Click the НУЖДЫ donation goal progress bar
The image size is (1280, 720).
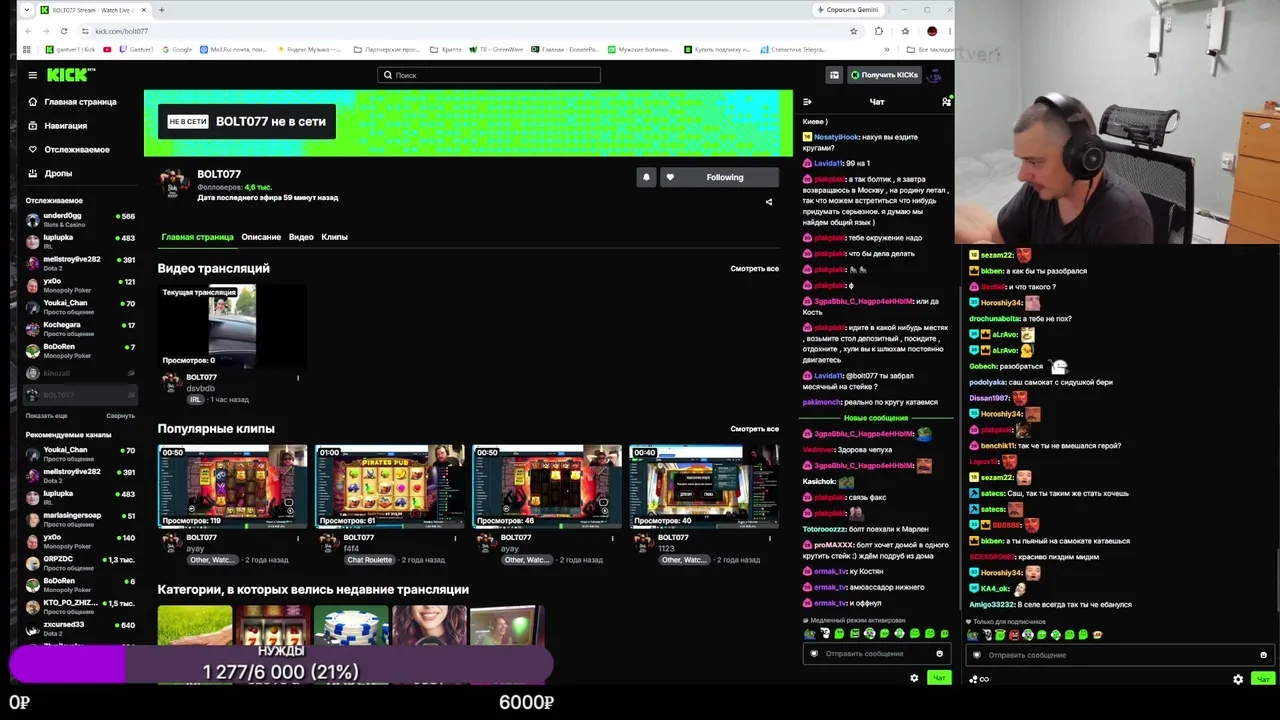pos(281,665)
